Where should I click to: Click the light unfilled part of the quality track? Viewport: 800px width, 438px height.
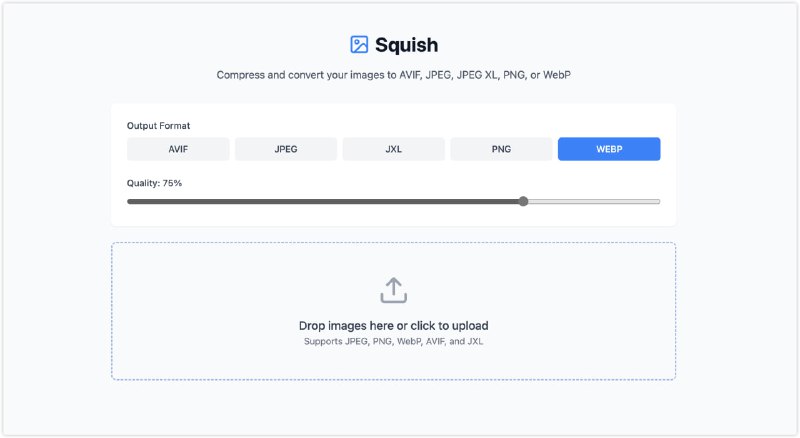(594, 202)
